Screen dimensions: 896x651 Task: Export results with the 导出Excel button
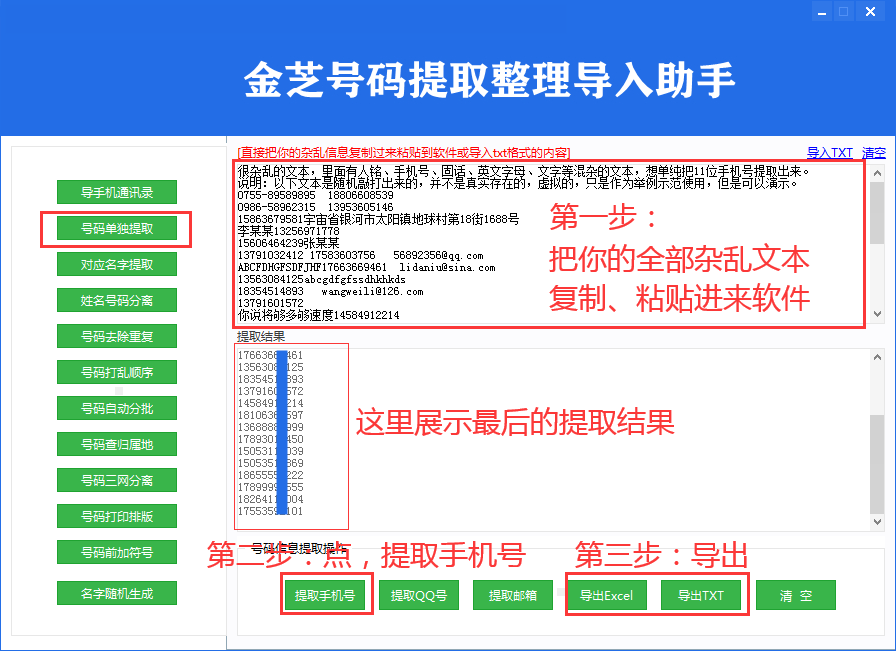click(x=604, y=595)
